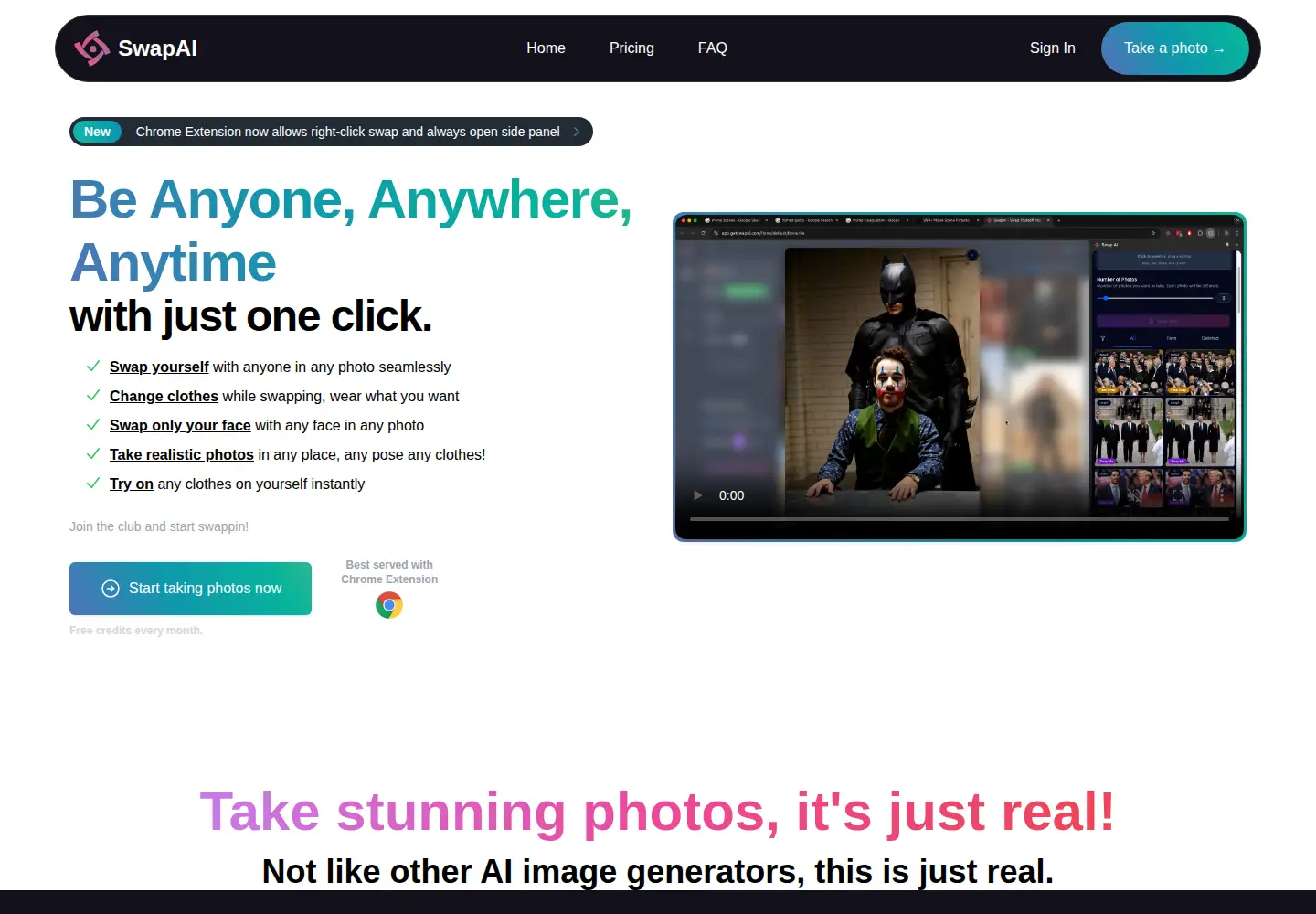Viewport: 1316px width, 914px height.
Task: Click the demo video preview
Action: point(960,377)
